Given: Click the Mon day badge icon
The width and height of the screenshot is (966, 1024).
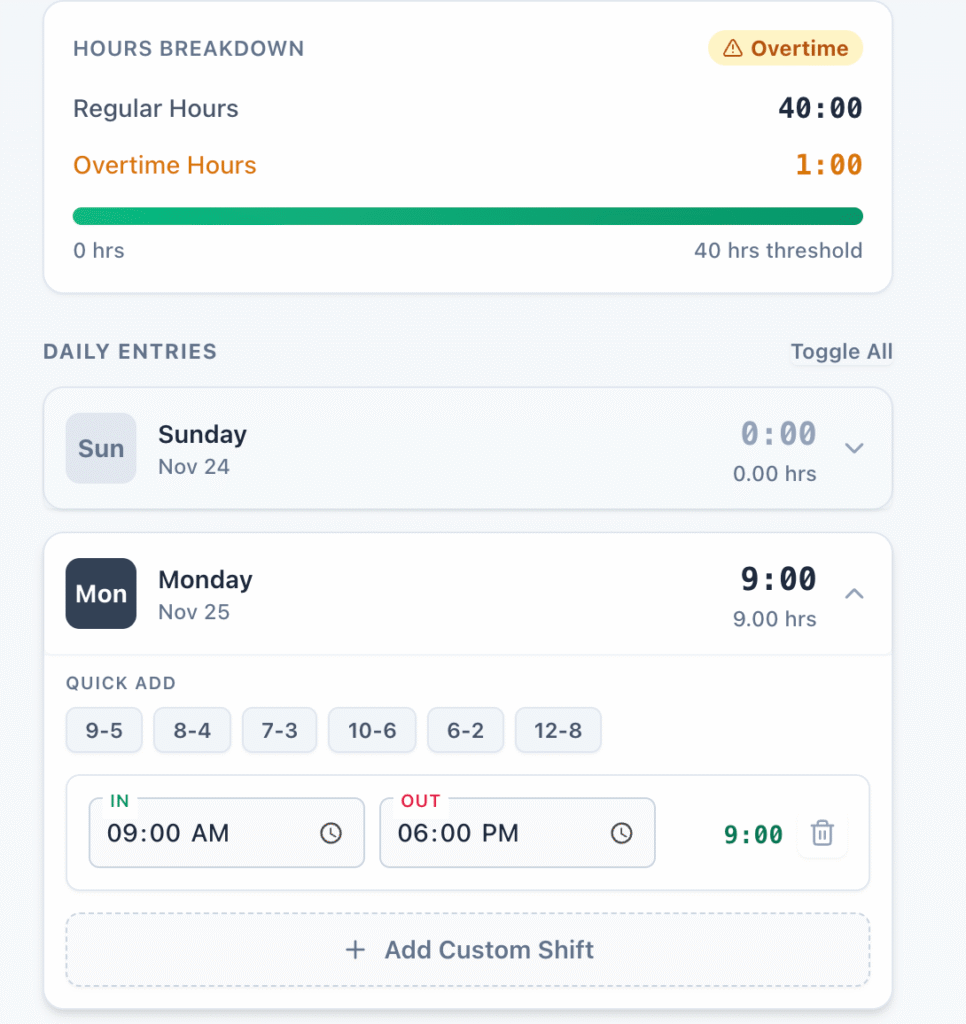Looking at the screenshot, I should (100, 593).
